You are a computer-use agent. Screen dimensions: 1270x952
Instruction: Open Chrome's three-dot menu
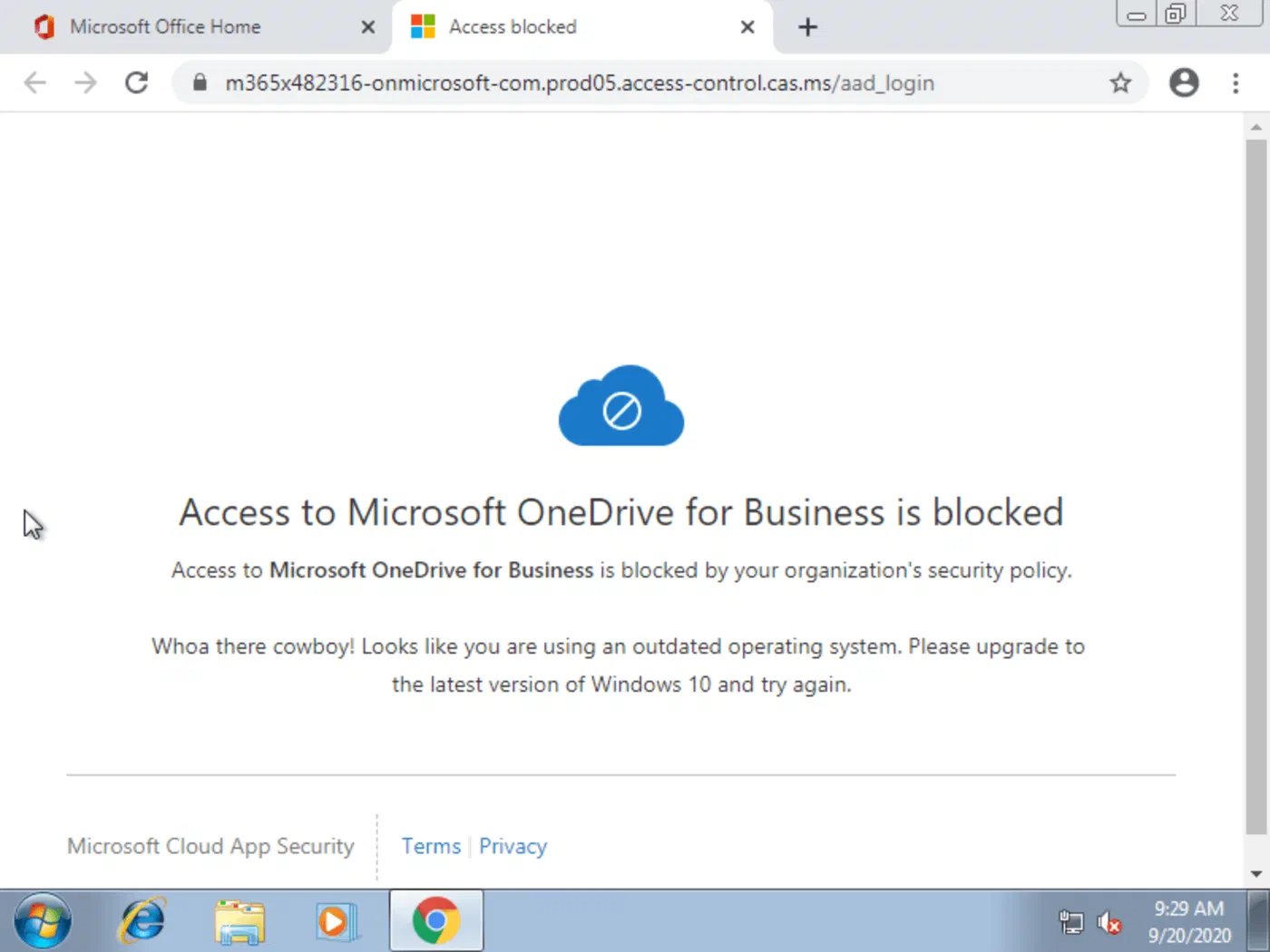pyautogui.click(x=1236, y=83)
